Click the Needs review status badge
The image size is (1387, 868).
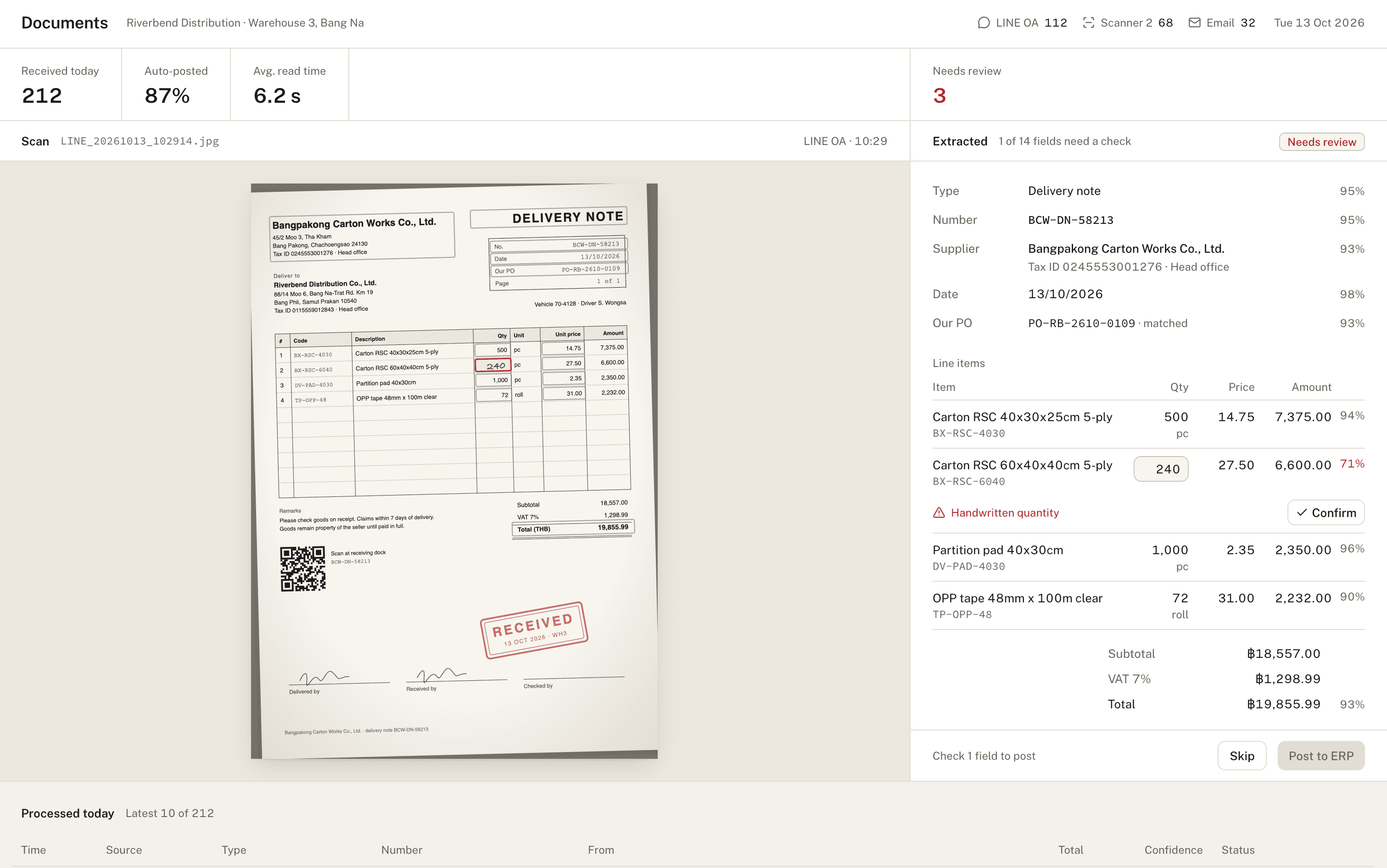pyautogui.click(x=1321, y=142)
